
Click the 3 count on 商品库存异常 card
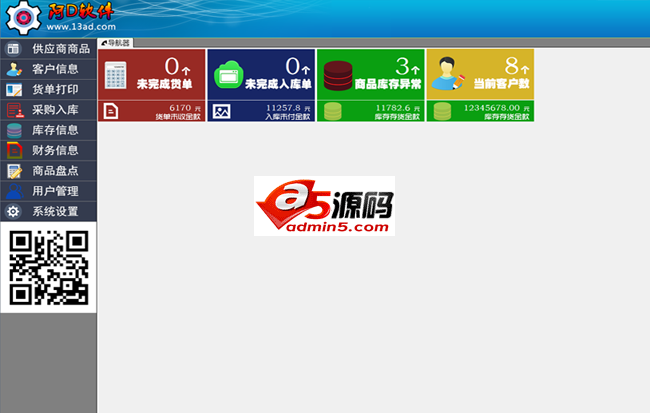[402, 66]
